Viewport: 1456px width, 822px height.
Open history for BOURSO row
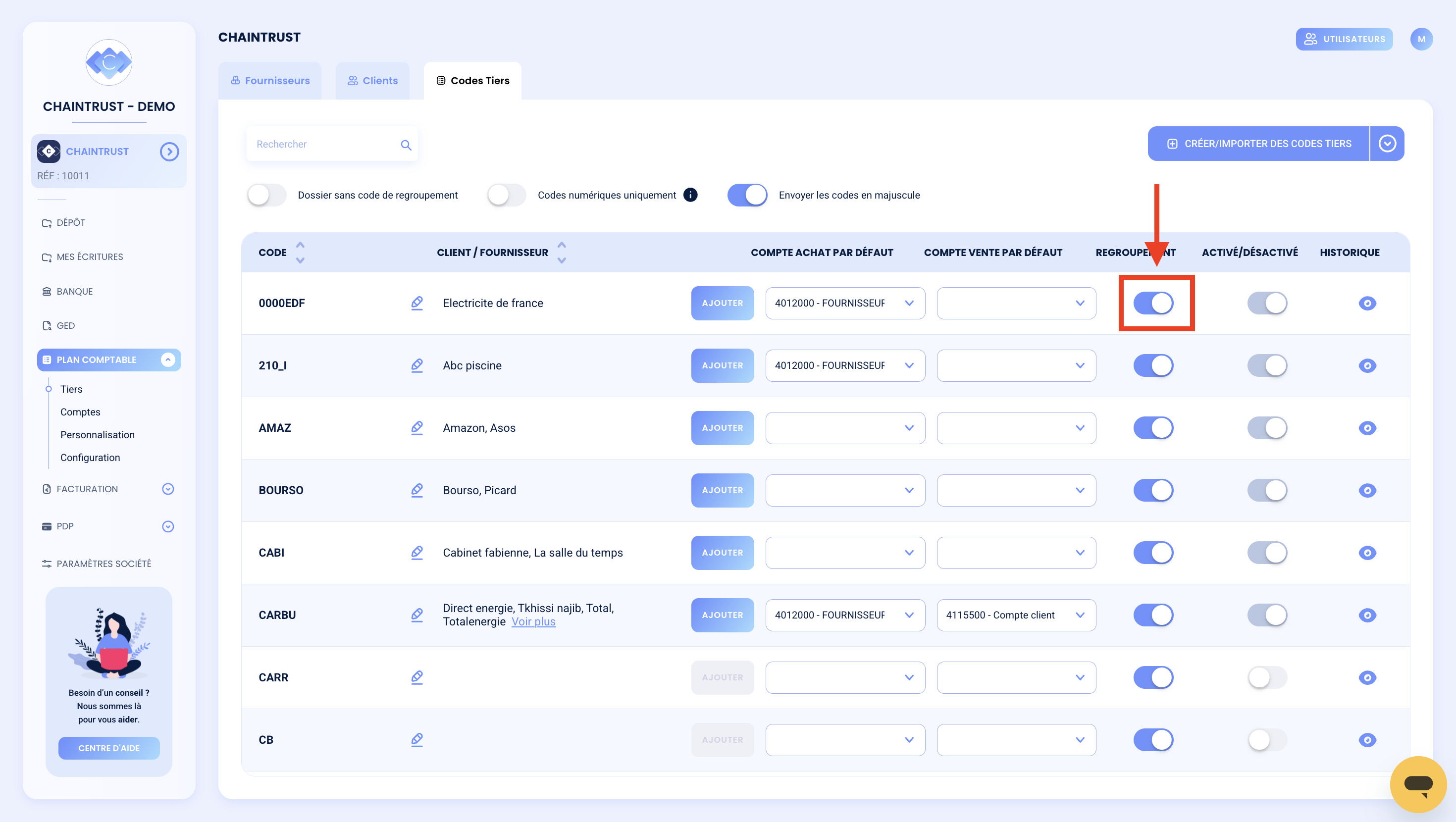[1367, 491]
